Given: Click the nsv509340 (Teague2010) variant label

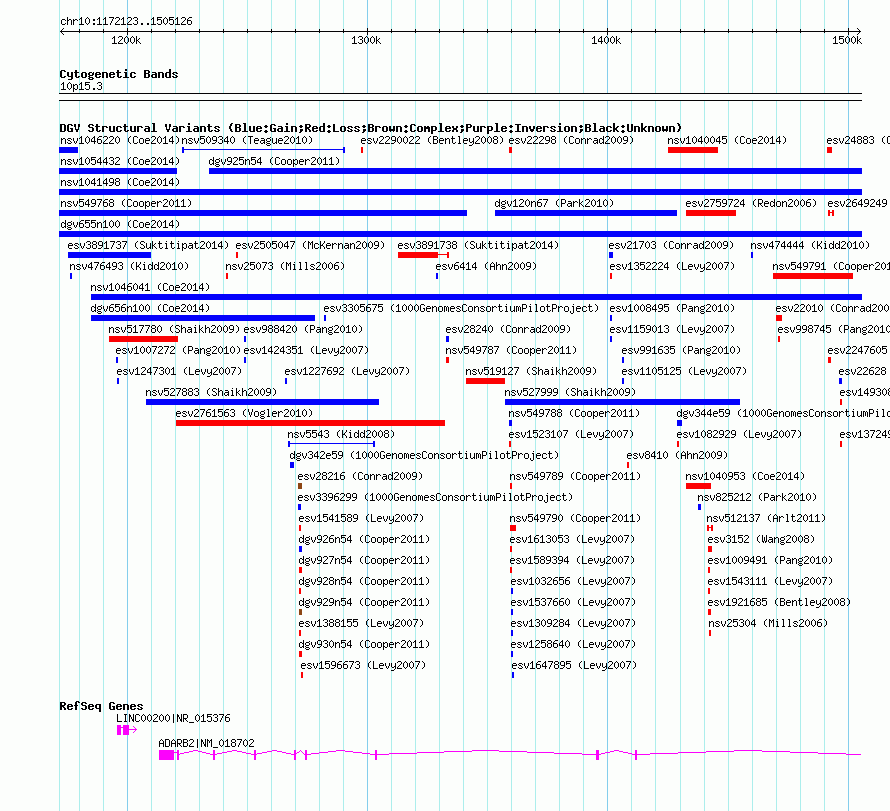Looking at the screenshot, I should 247,140.
